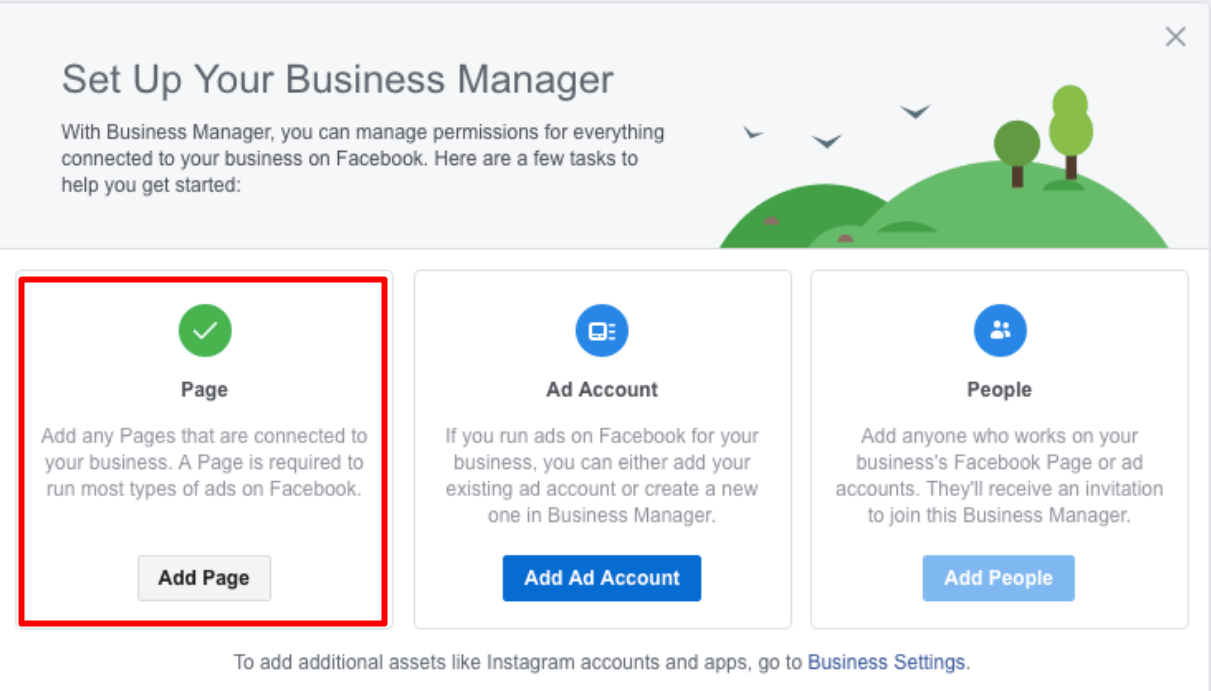This screenshot has width=1211, height=691.
Task: Click the green checkmark Page icon
Action: [205, 330]
